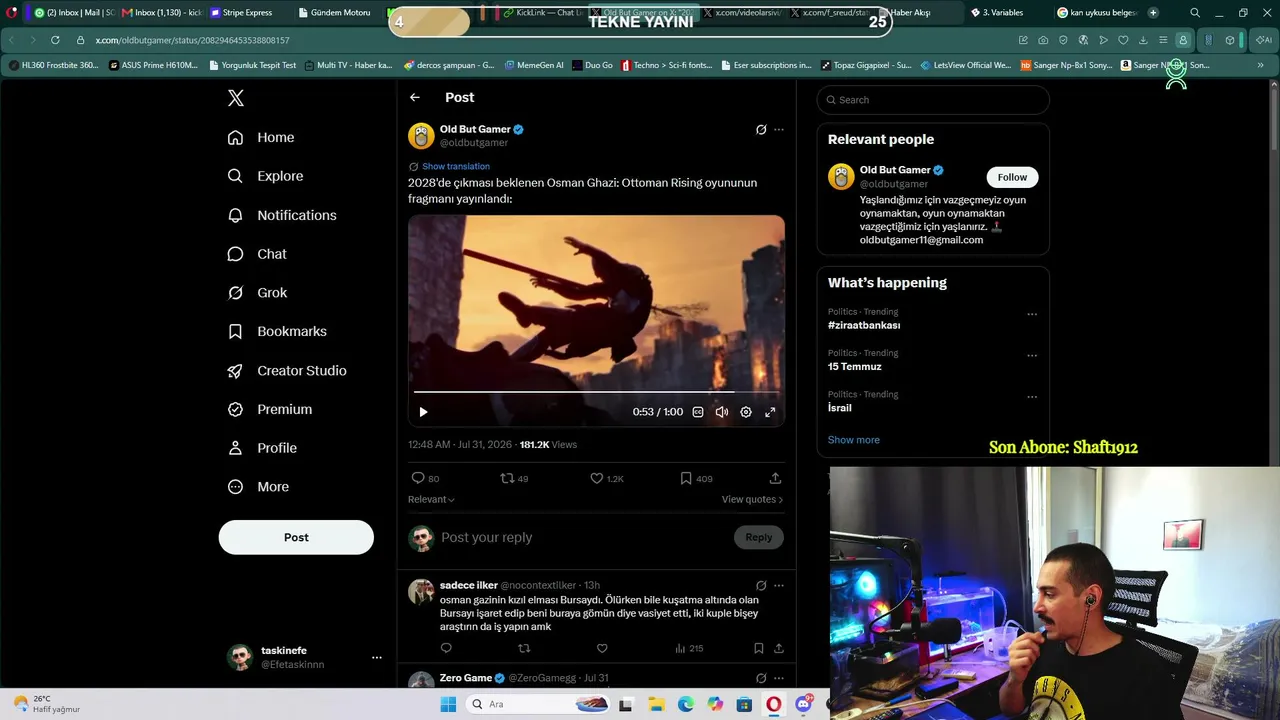Open account menu dots next to taskinefe
Screen dimensions: 1280x720
pyautogui.click(x=377, y=657)
